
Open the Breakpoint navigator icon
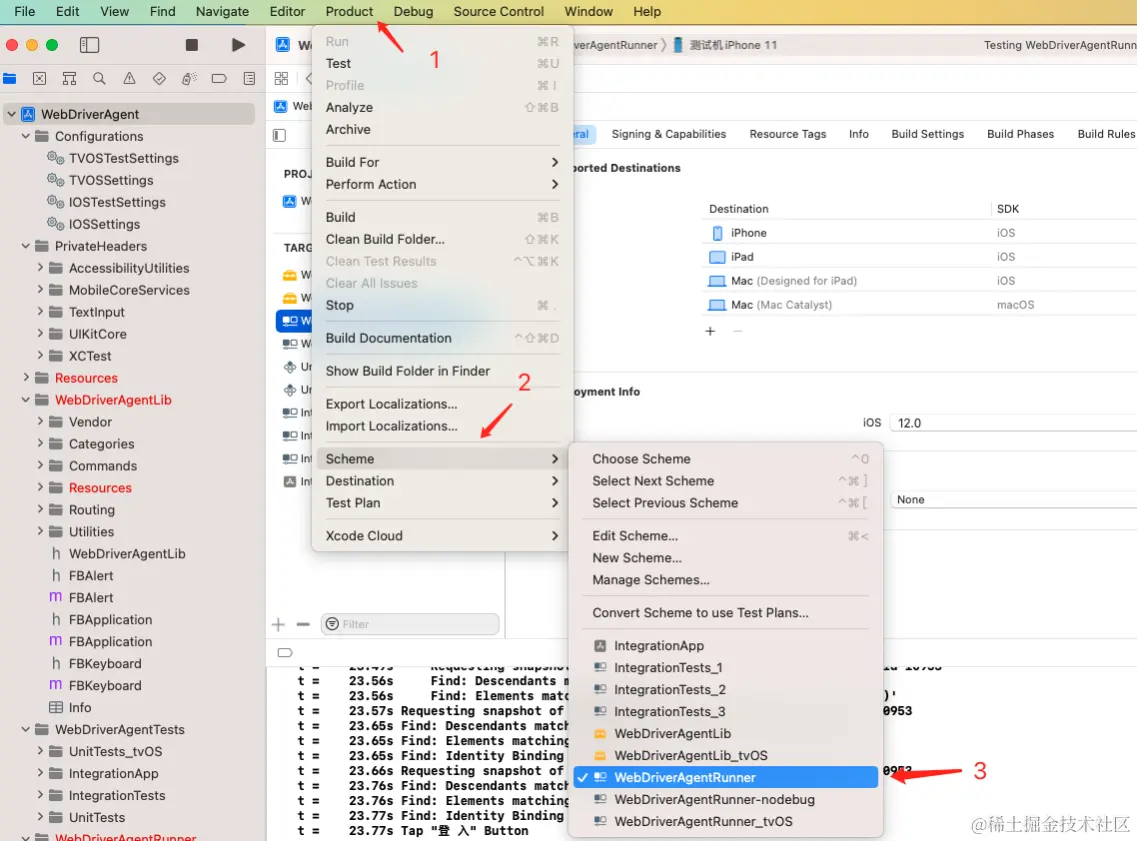coord(219,78)
